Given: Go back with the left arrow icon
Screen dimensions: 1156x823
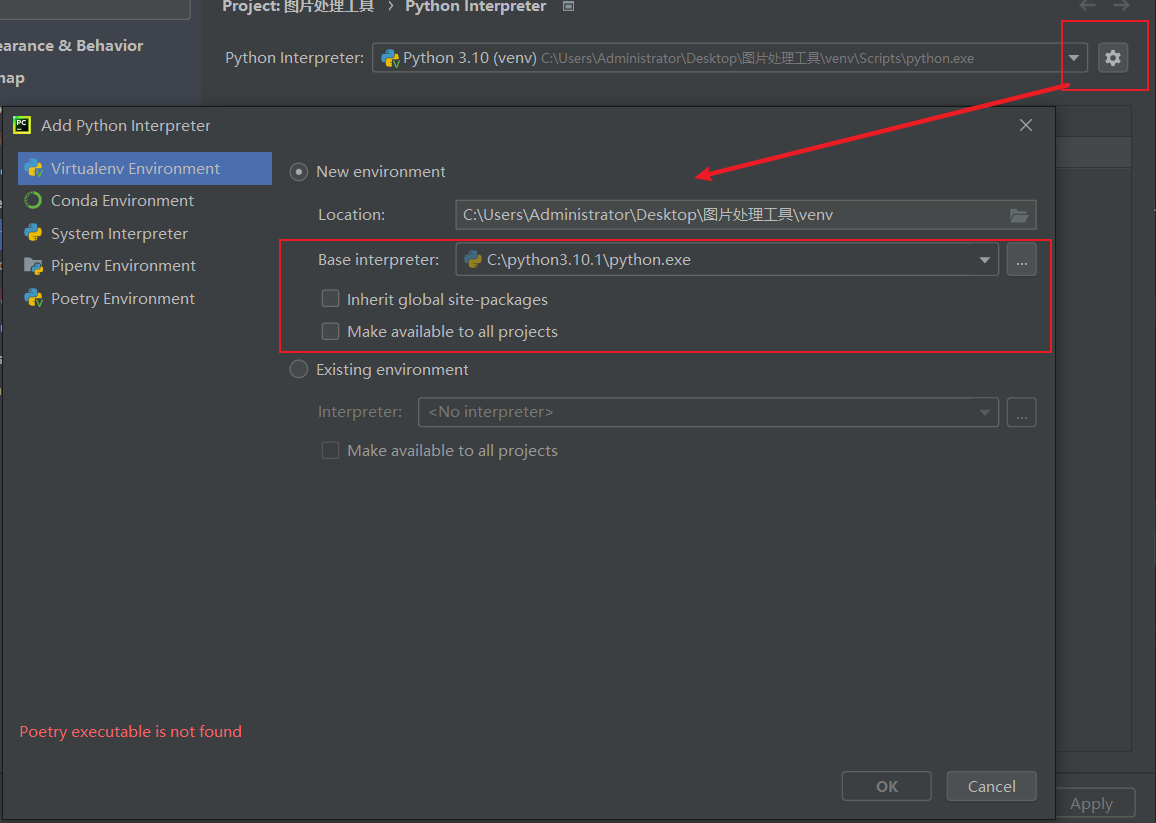Looking at the screenshot, I should pyautogui.click(x=1087, y=6).
